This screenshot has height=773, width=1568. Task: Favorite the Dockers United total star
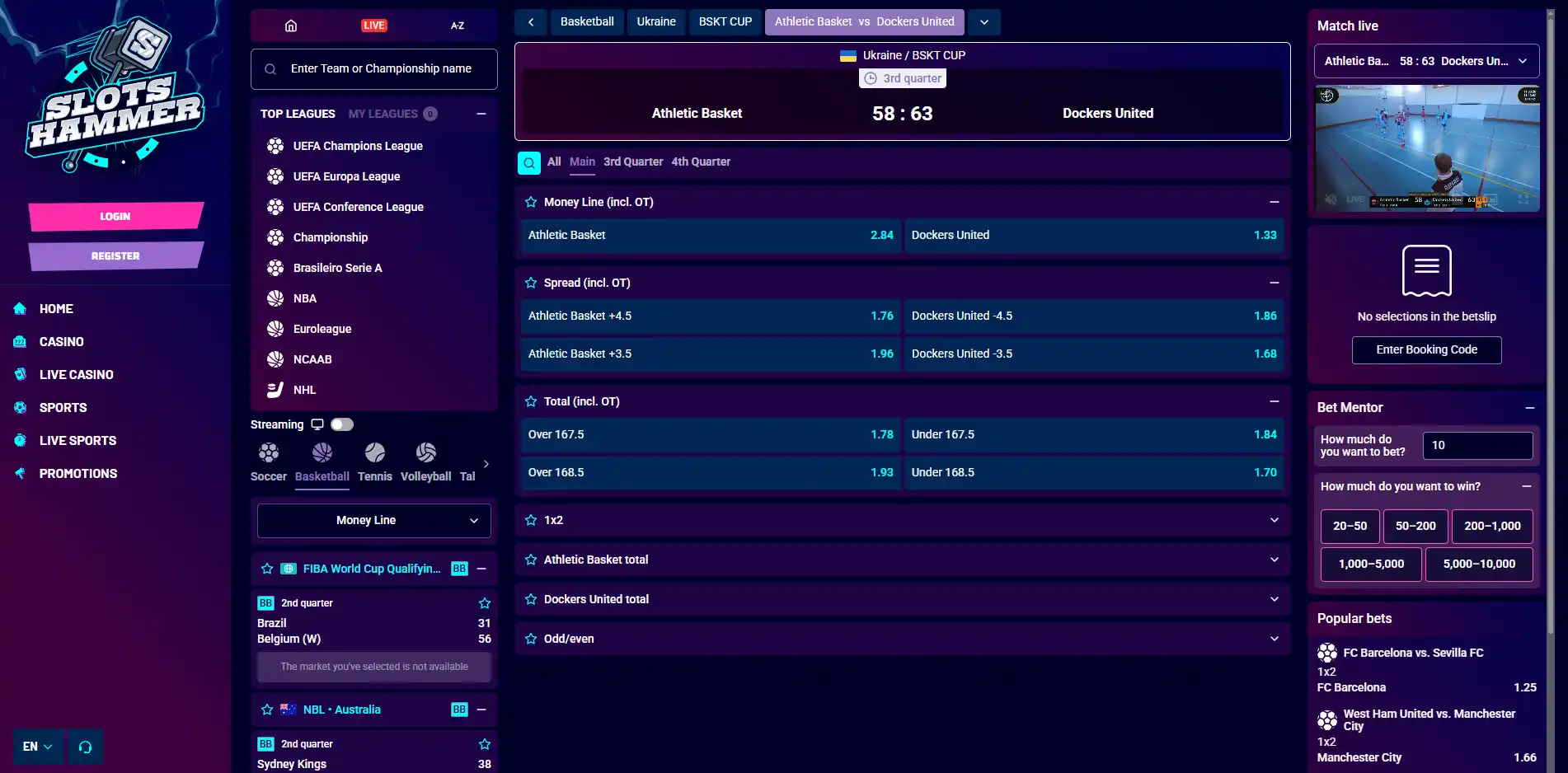pos(531,599)
